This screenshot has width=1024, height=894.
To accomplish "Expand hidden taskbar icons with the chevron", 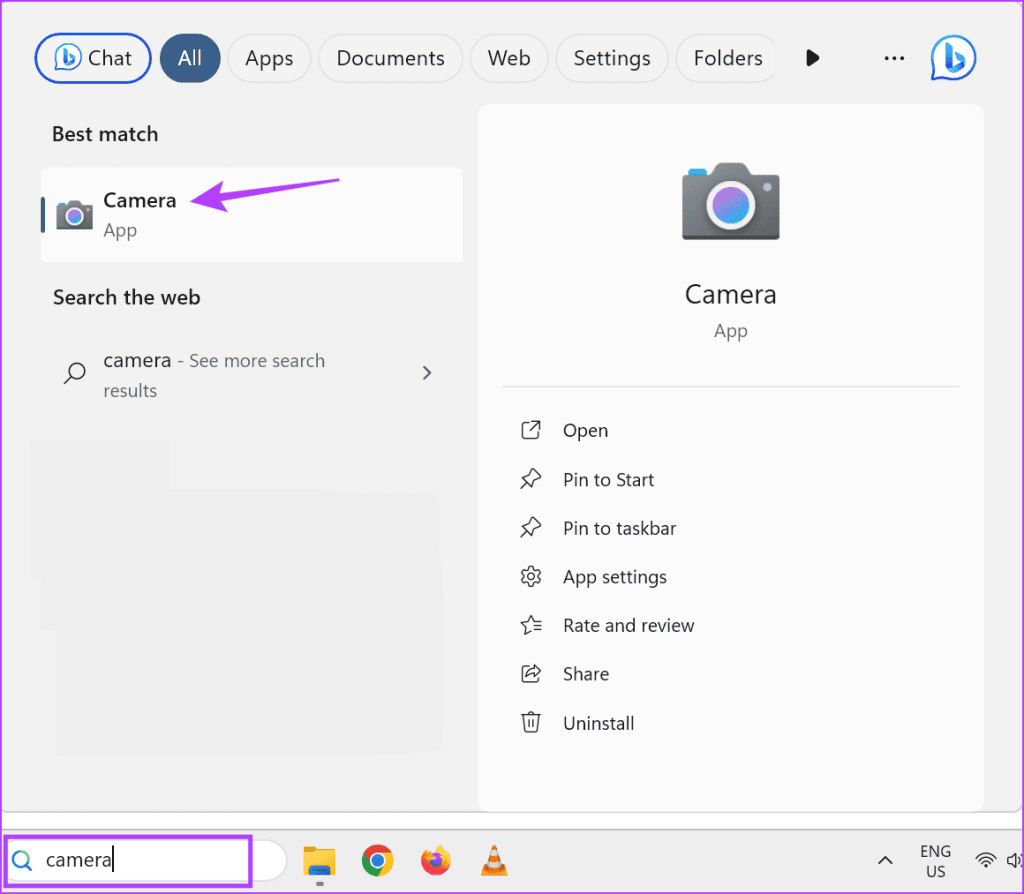I will 884,859.
